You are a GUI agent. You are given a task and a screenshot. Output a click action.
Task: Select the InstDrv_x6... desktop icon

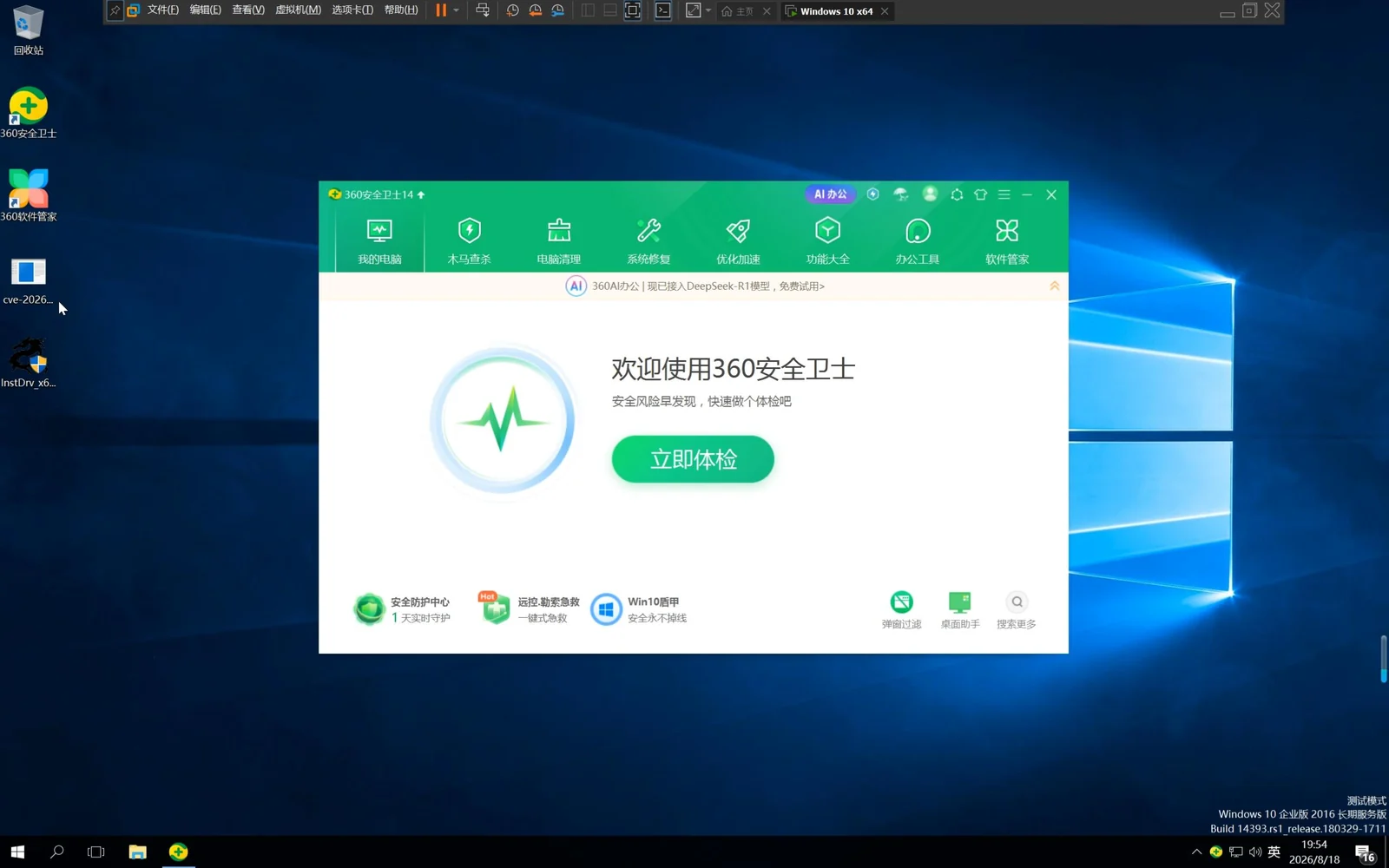(28, 363)
